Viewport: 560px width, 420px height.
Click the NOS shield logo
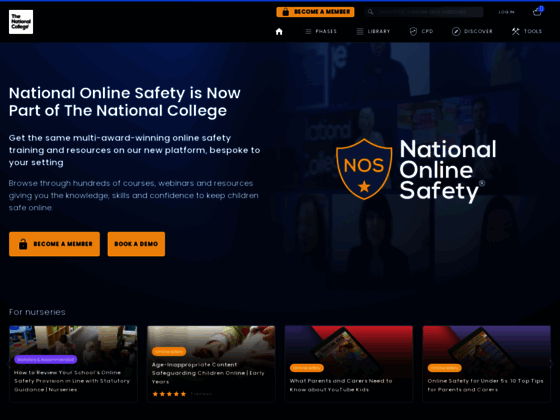click(364, 169)
